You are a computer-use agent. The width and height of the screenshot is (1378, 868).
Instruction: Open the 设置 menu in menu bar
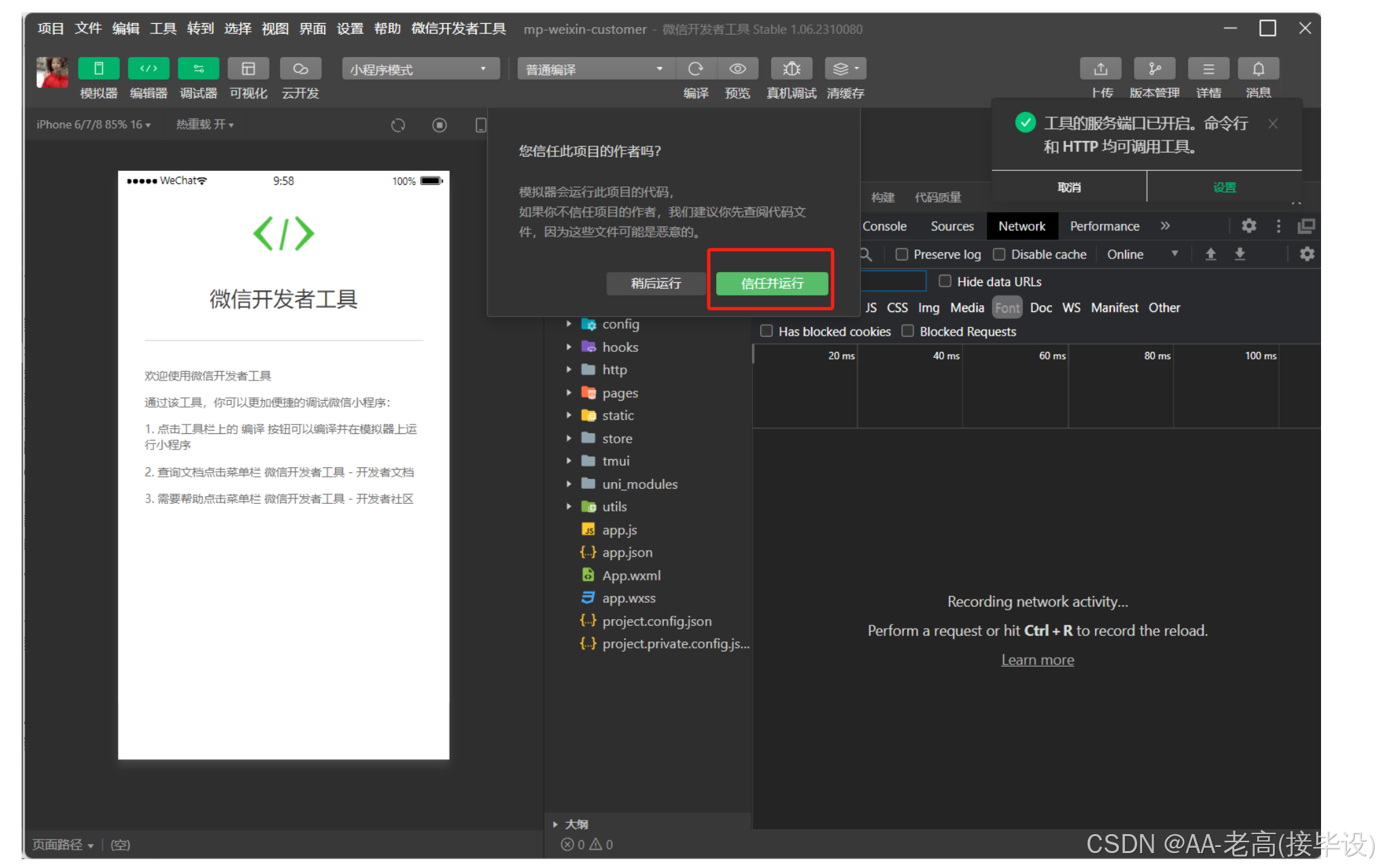350,29
